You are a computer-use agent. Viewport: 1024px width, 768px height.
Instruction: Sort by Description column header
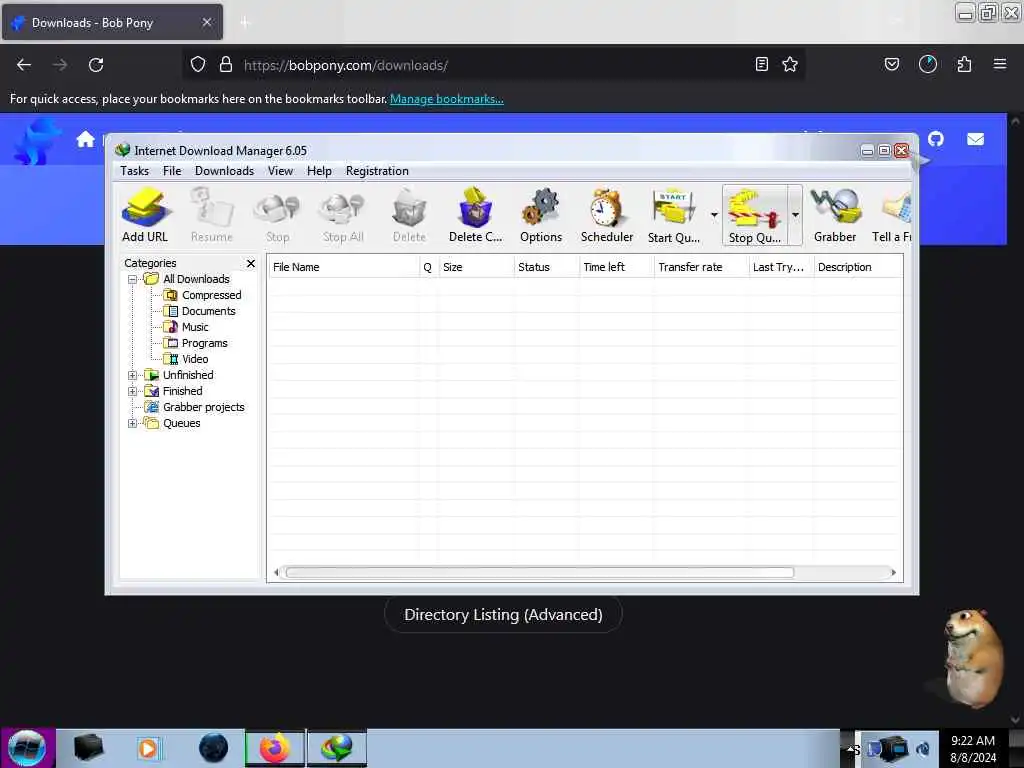[858, 267]
